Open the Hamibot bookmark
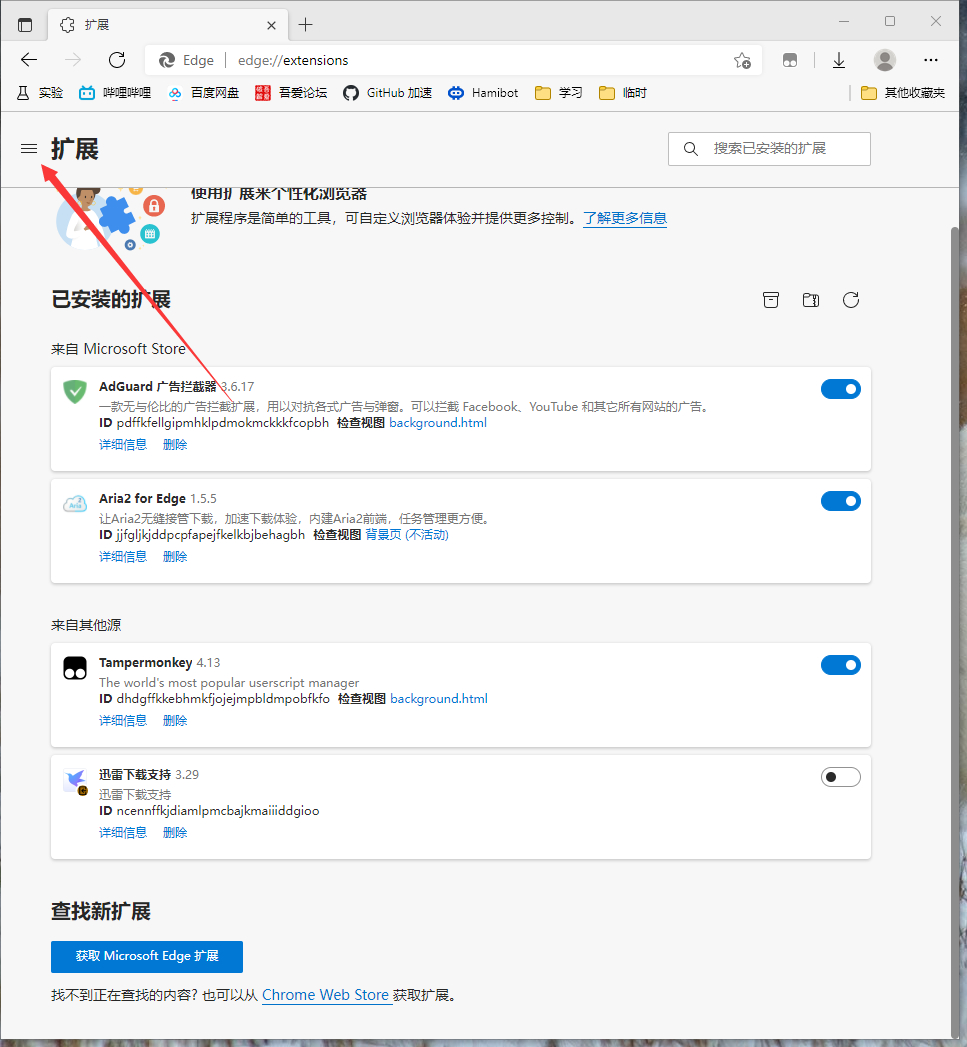Viewport: 967px width, 1047px height. (x=483, y=93)
